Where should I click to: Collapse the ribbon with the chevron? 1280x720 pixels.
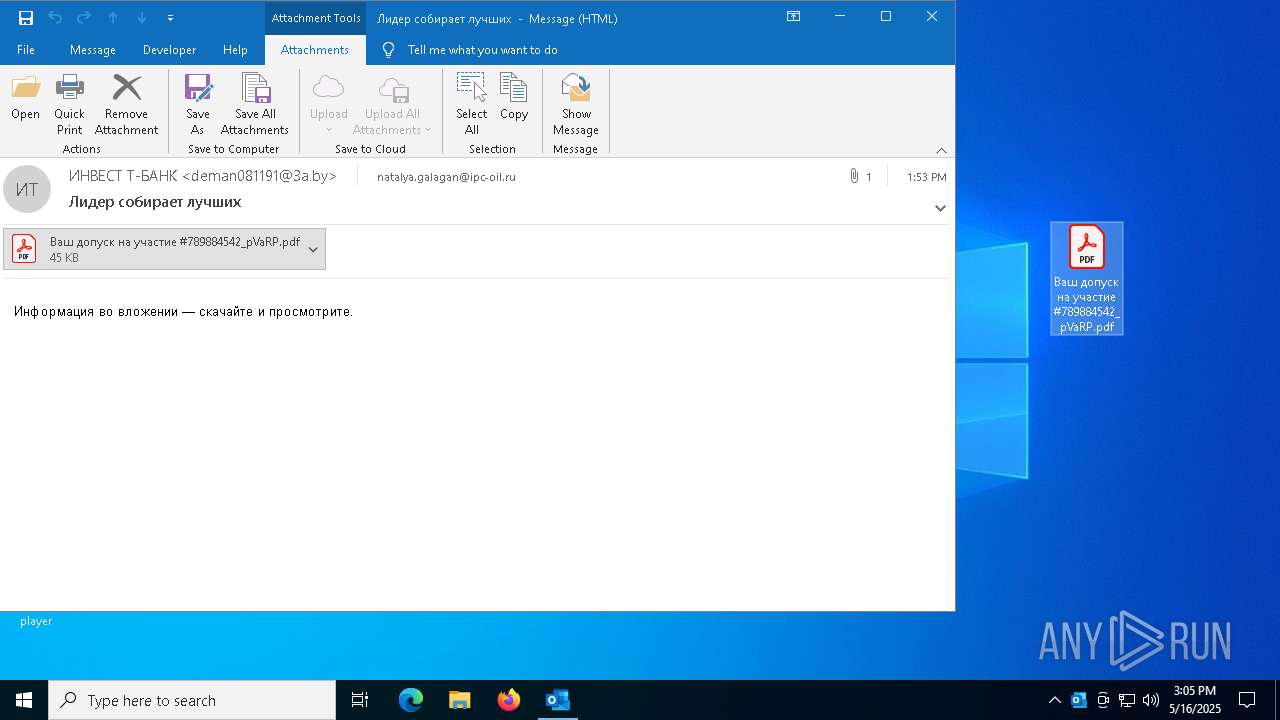tap(941, 150)
